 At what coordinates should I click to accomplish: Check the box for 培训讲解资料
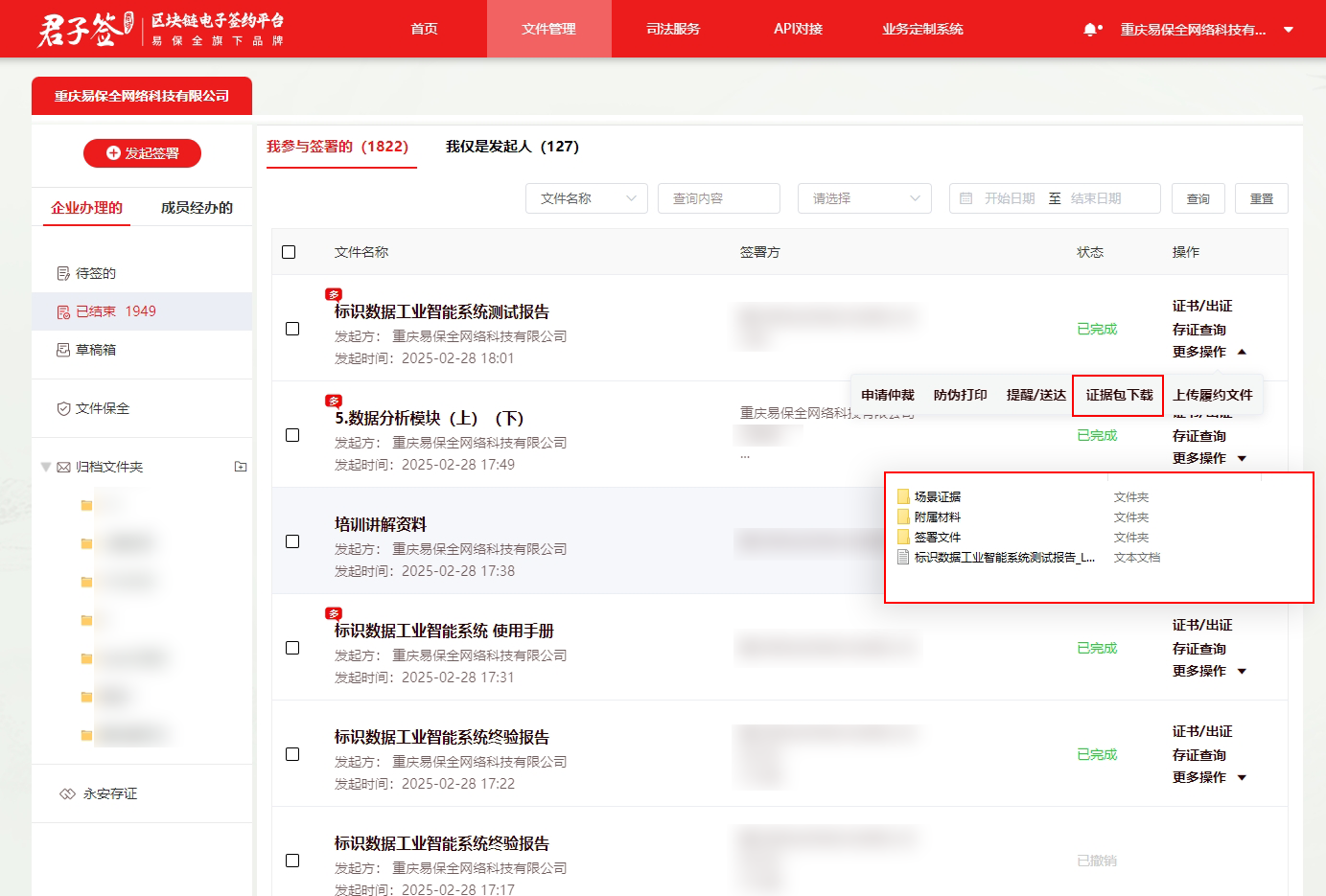(x=292, y=541)
